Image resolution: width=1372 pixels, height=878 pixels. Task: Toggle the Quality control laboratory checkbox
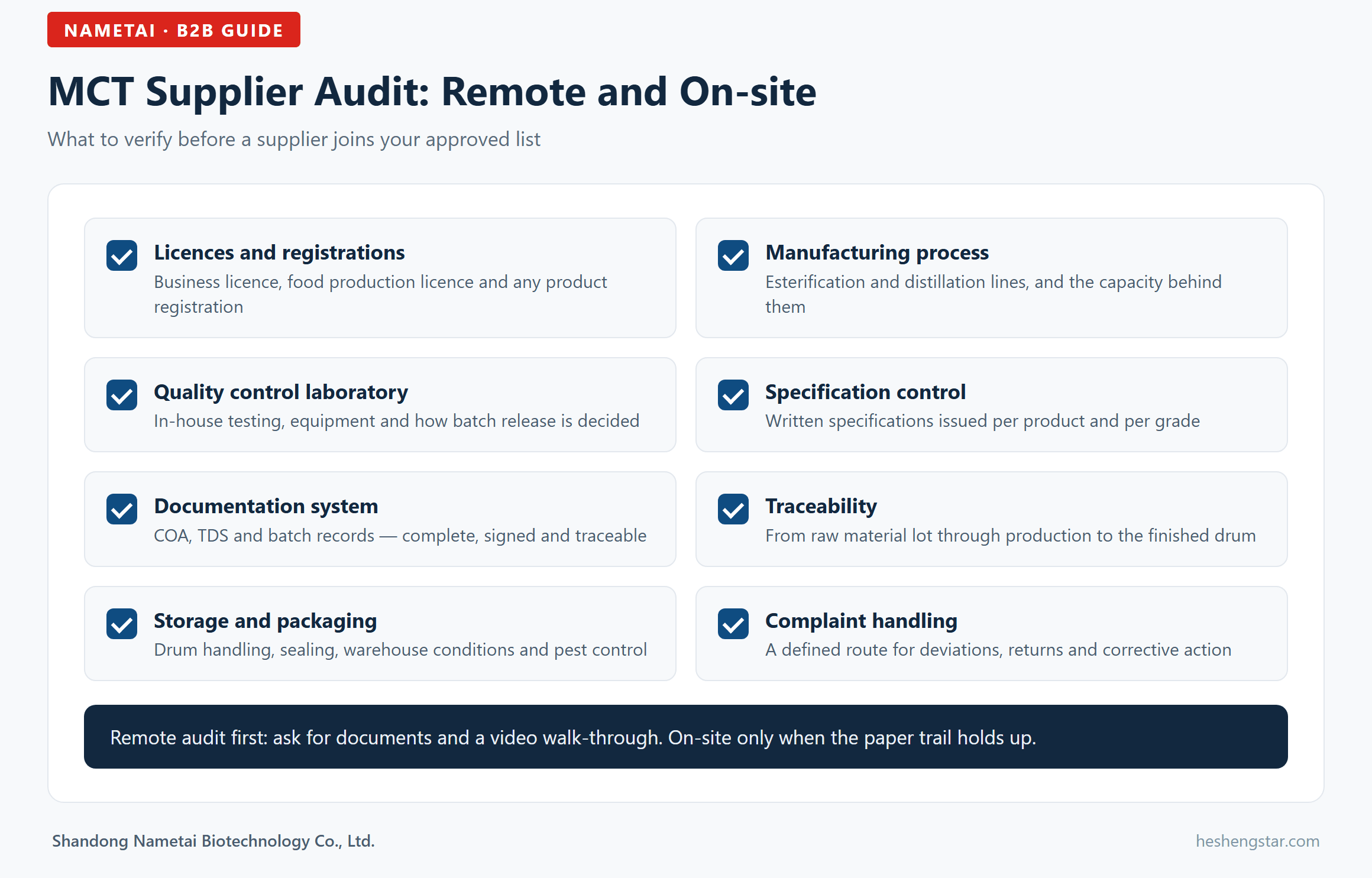pos(122,395)
